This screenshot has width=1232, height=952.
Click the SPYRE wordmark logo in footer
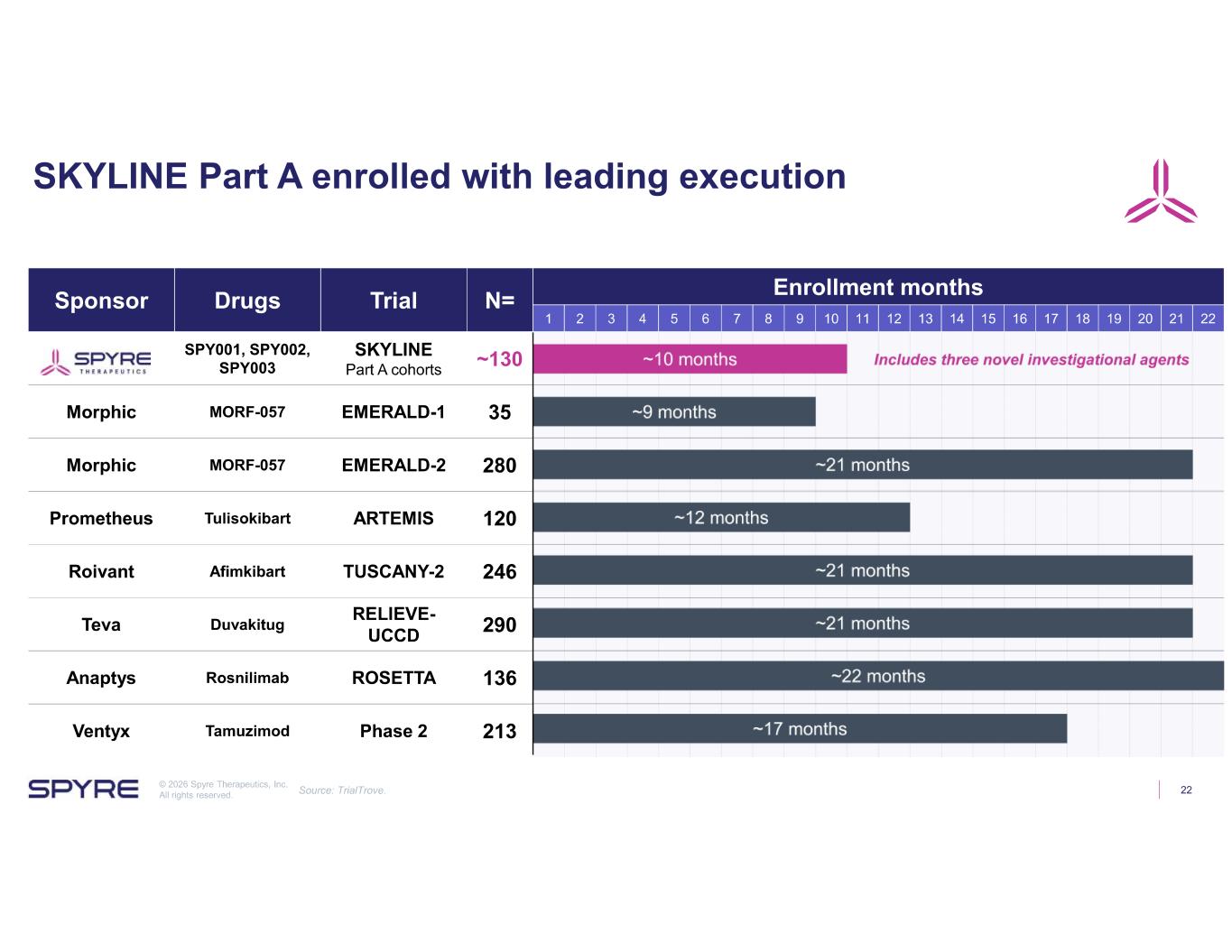83,789
